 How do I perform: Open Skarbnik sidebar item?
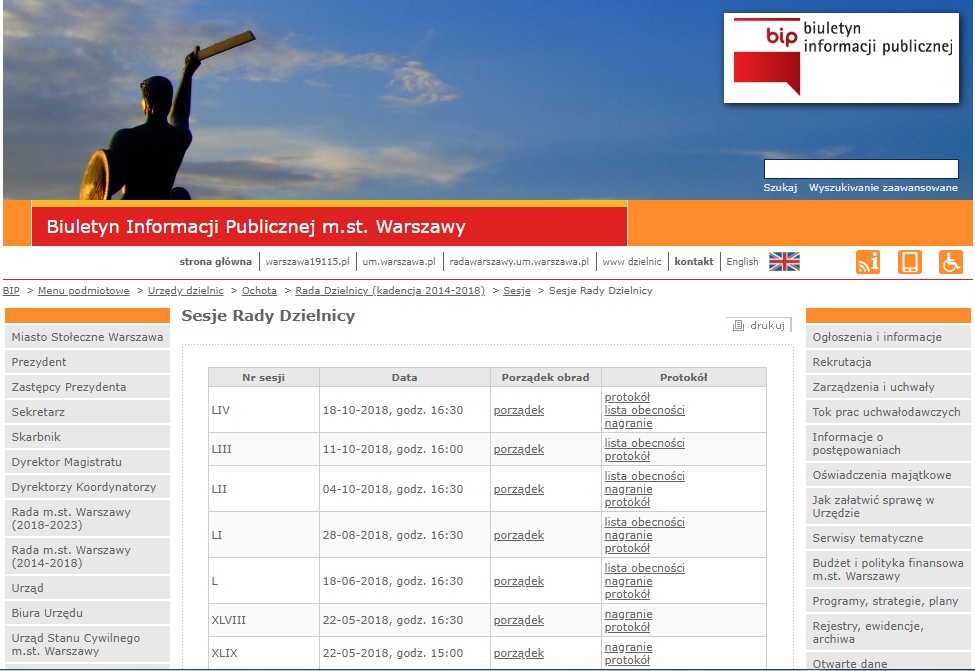(87, 437)
